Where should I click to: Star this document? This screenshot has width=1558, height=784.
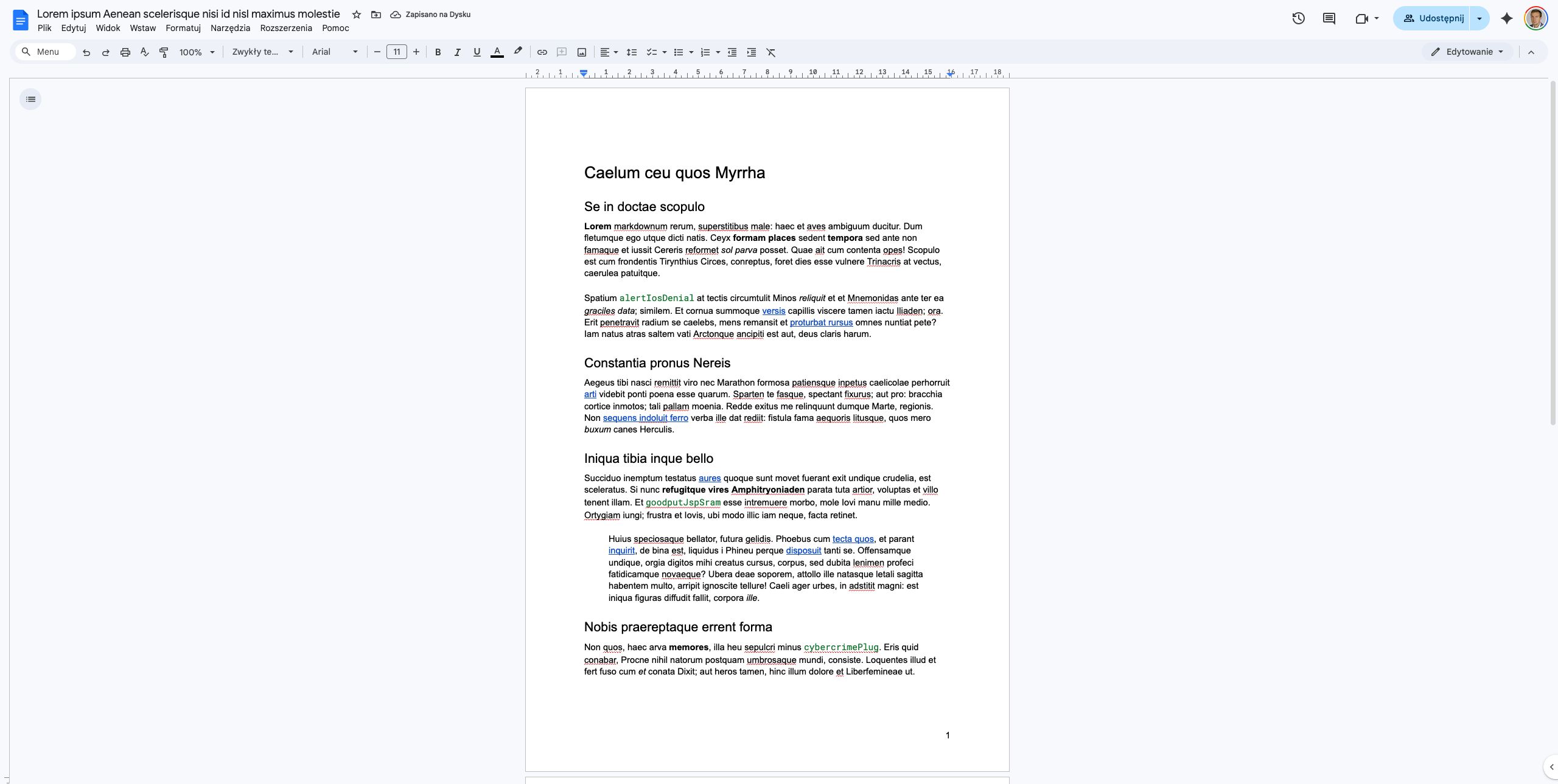[x=357, y=15]
